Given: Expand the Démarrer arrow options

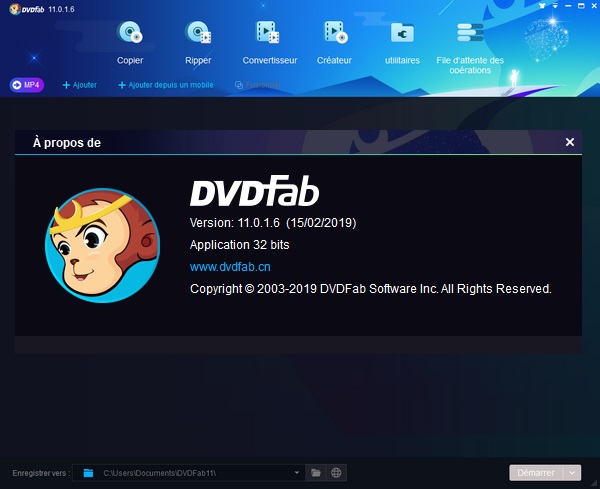Looking at the screenshot, I should (x=572, y=473).
